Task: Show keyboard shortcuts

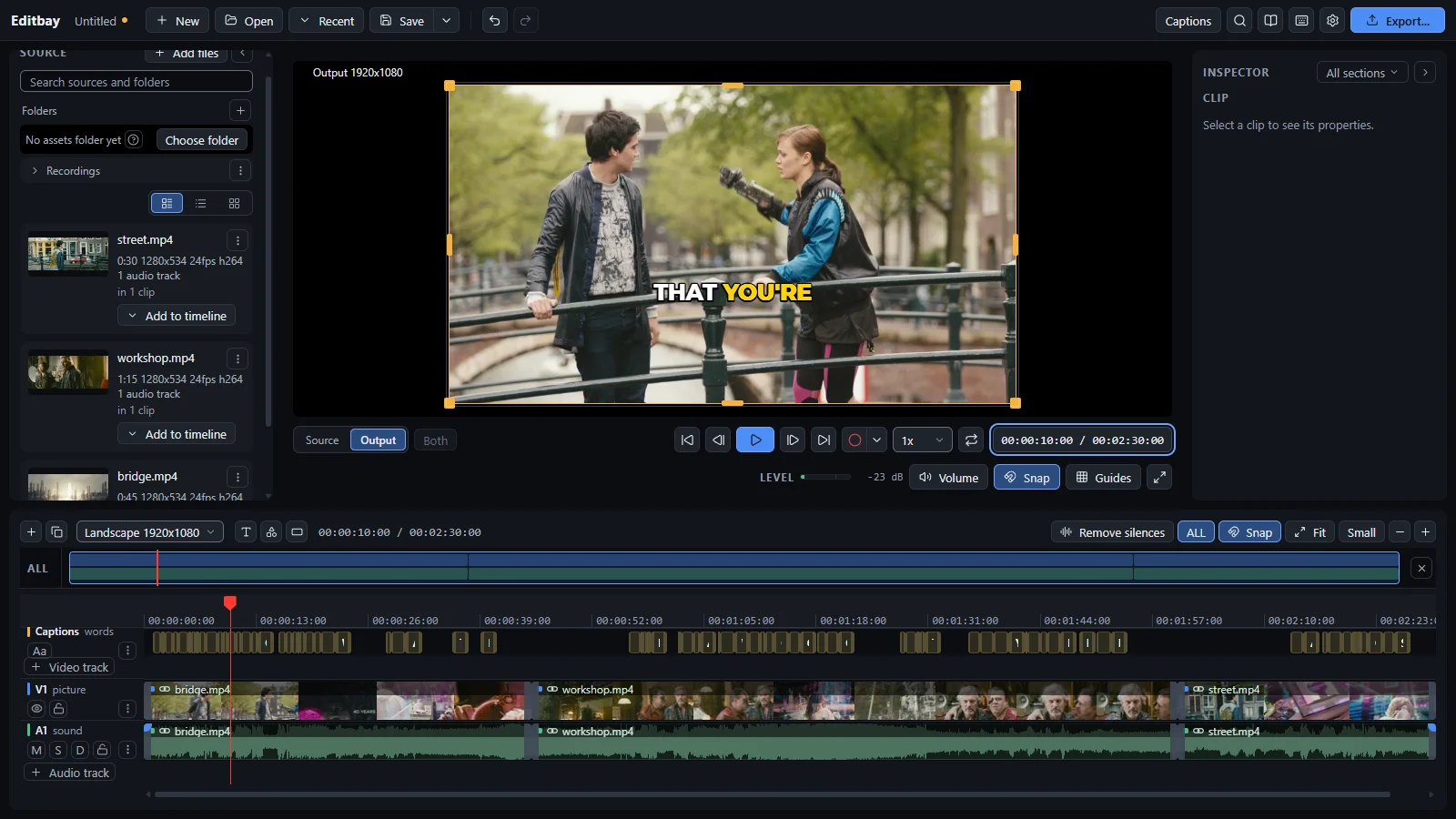Action: point(1301,21)
